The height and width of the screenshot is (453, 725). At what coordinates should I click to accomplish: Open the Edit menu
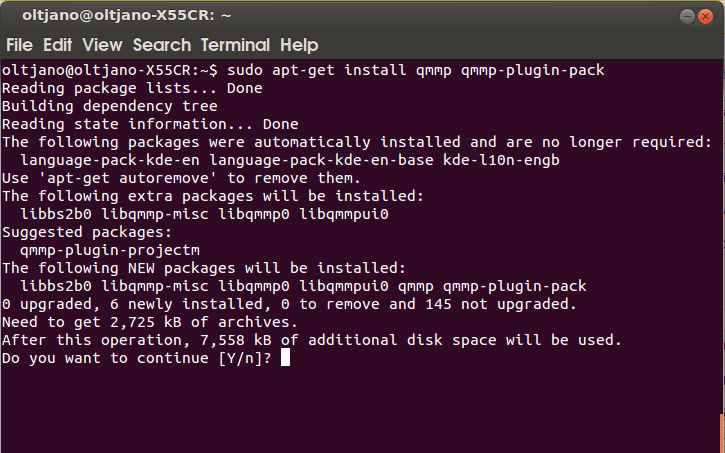click(57, 45)
